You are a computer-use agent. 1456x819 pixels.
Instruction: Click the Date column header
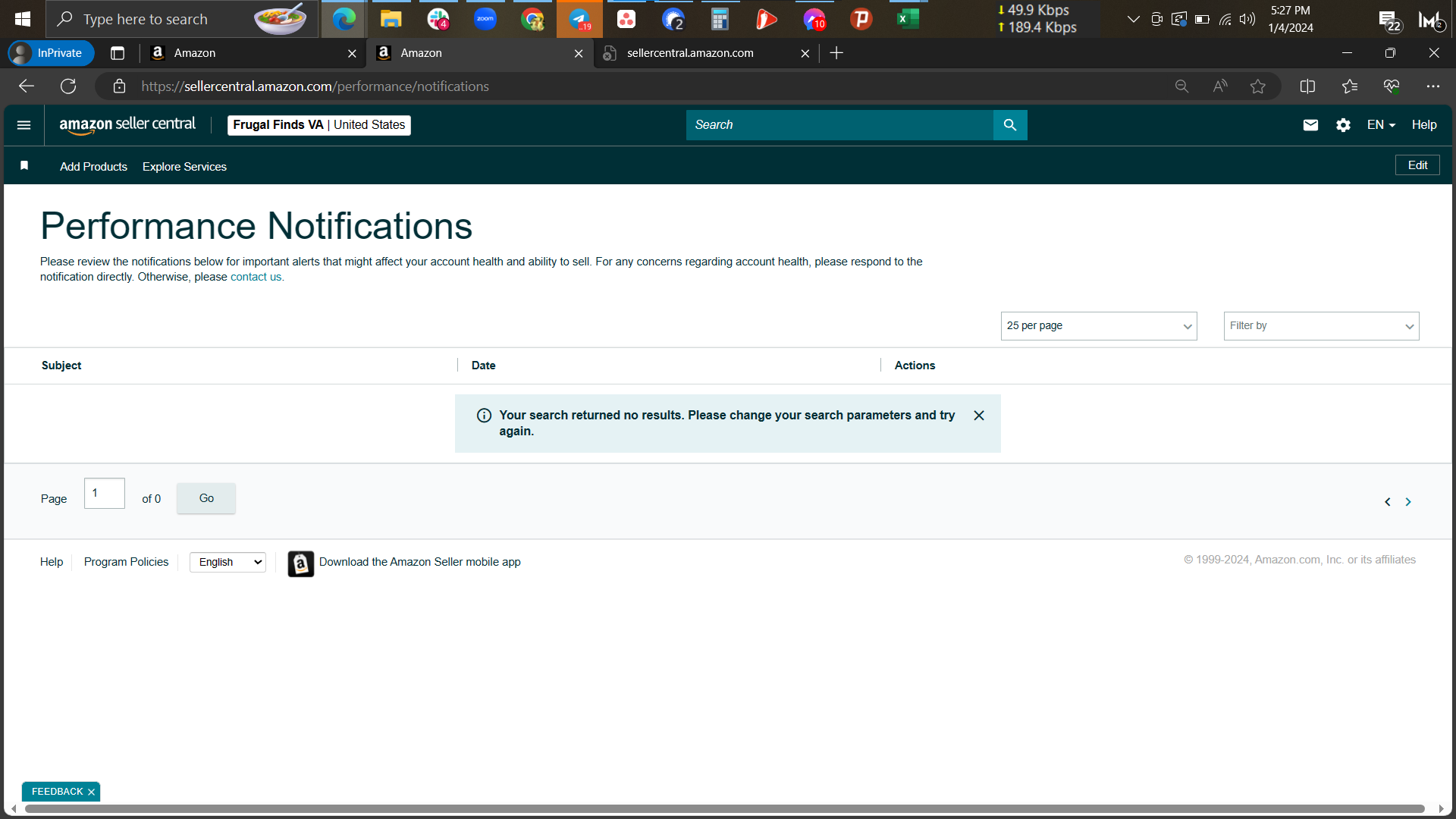coord(483,366)
